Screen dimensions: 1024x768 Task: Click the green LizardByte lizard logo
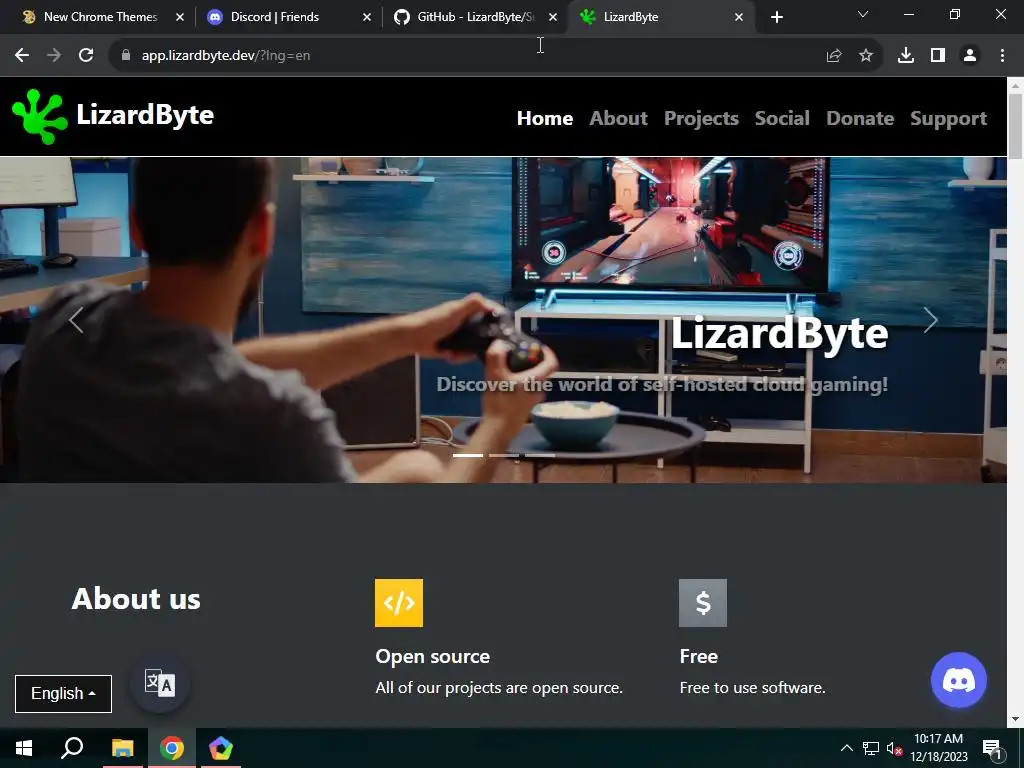click(40, 116)
